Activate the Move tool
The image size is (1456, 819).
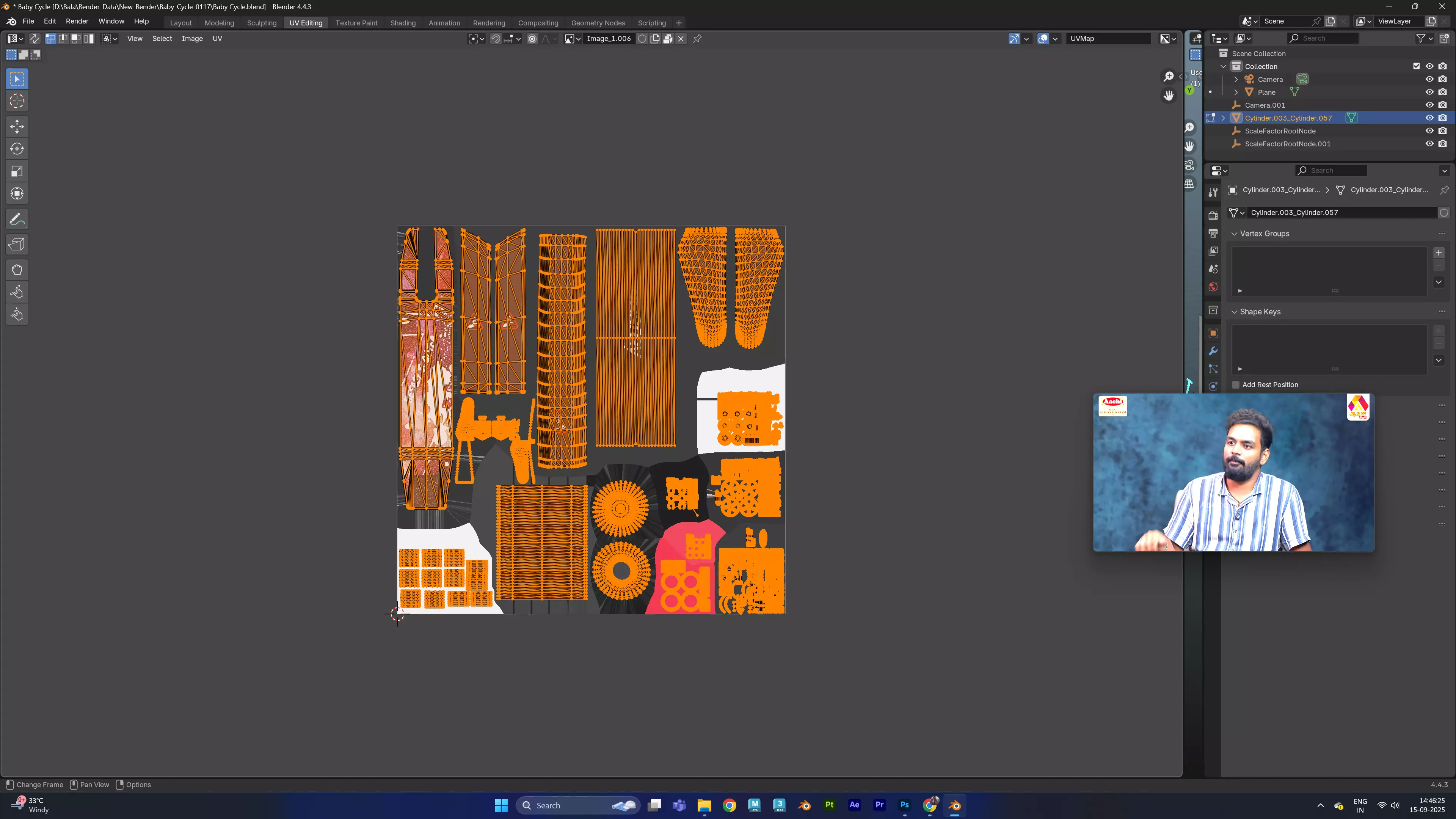coord(17,126)
